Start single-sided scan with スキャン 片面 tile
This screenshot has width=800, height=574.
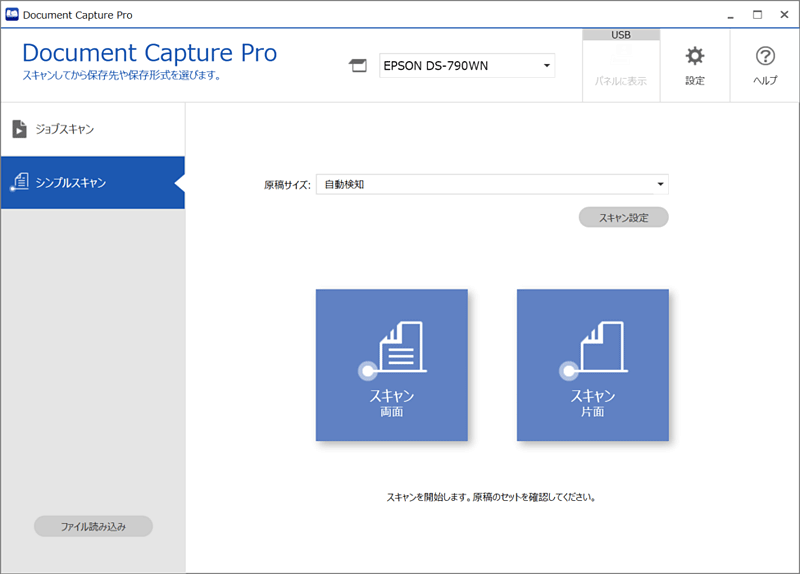pyautogui.click(x=592, y=365)
